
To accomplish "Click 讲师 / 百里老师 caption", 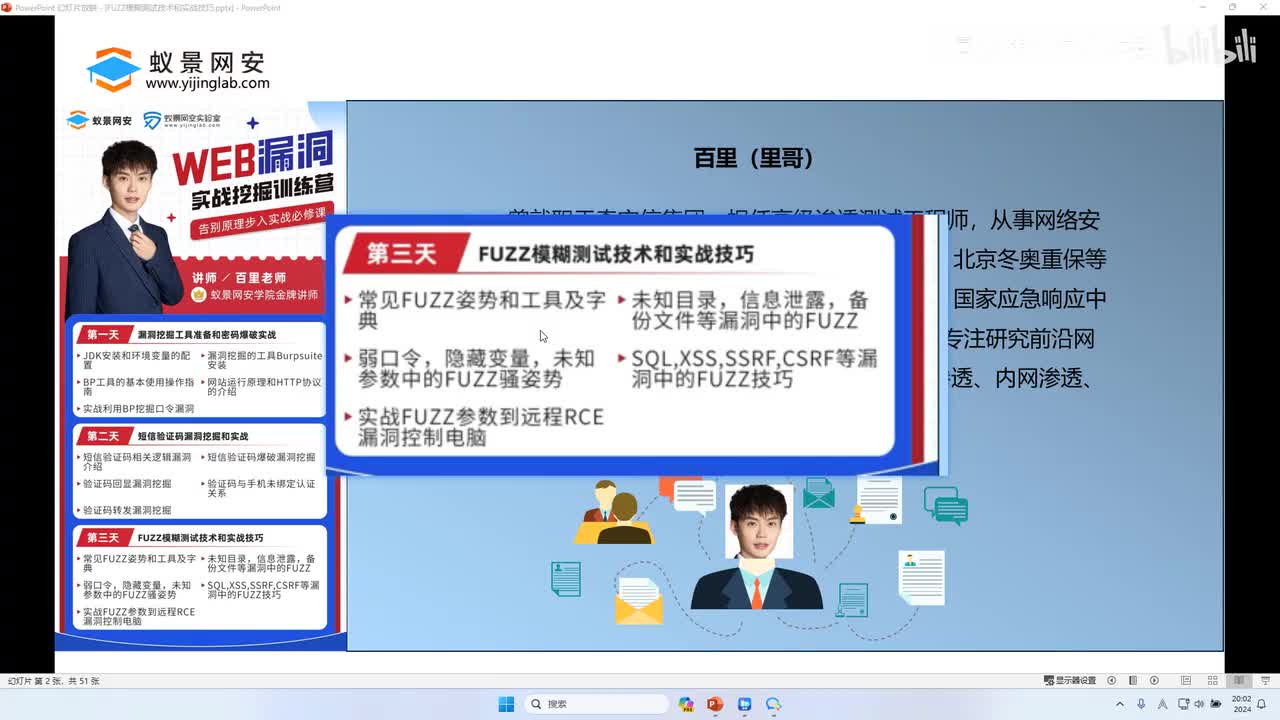I will tap(239, 277).
